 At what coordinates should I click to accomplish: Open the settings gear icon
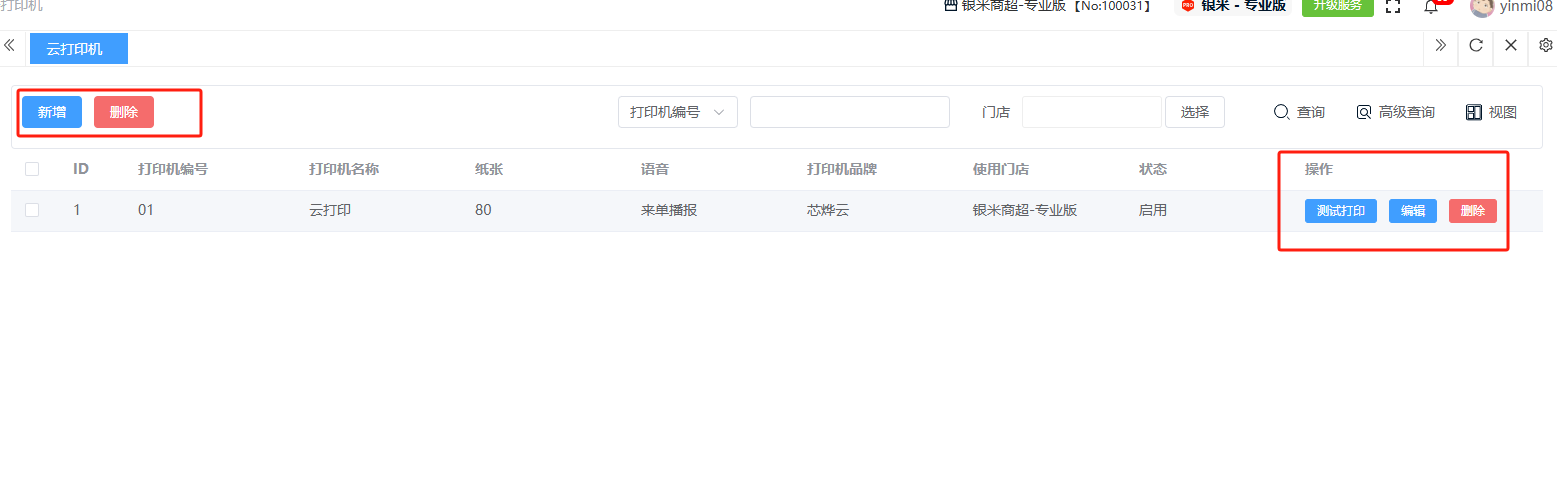pyautogui.click(x=1545, y=46)
